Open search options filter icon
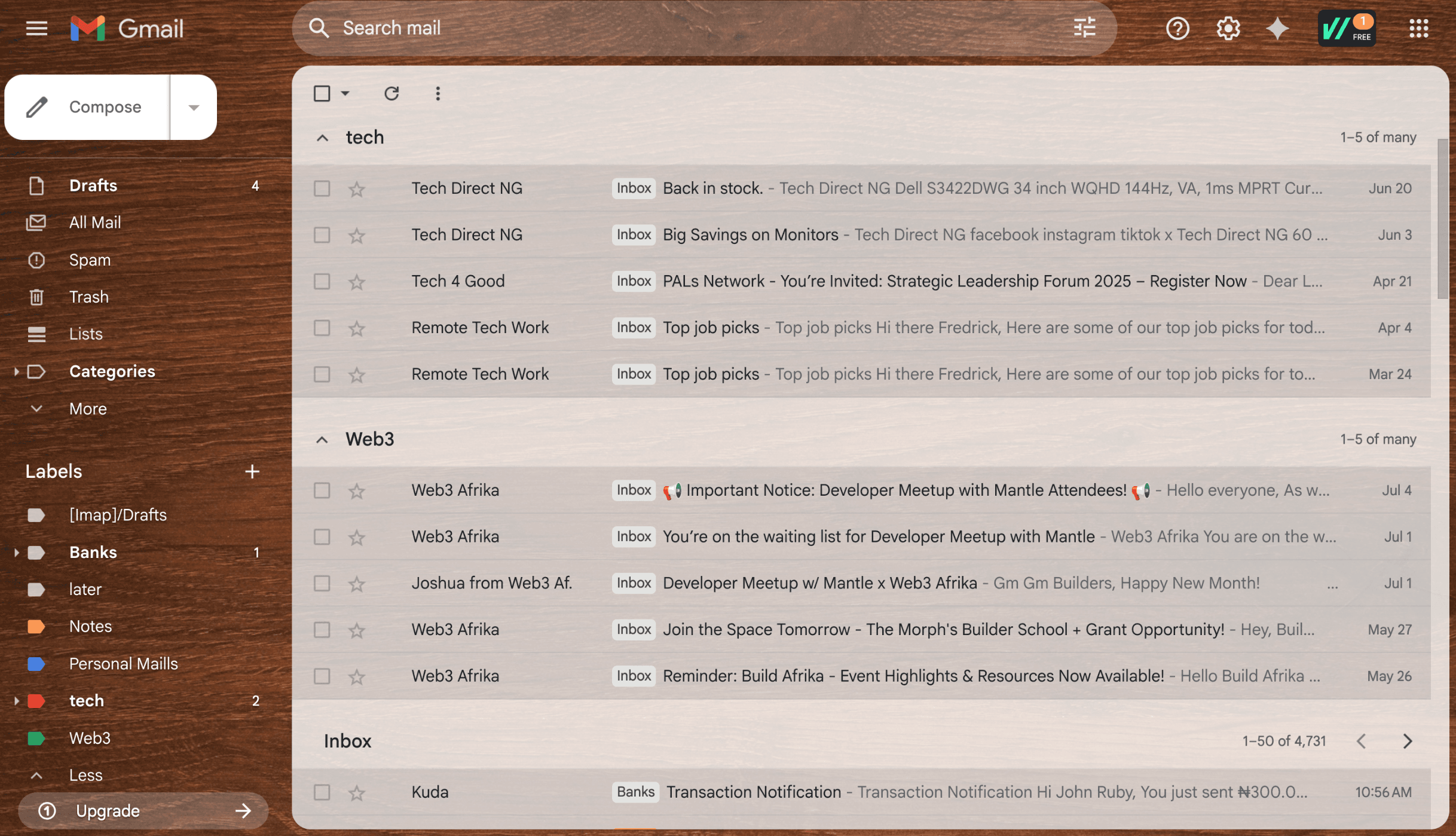This screenshot has height=836, width=1456. 1084,28
